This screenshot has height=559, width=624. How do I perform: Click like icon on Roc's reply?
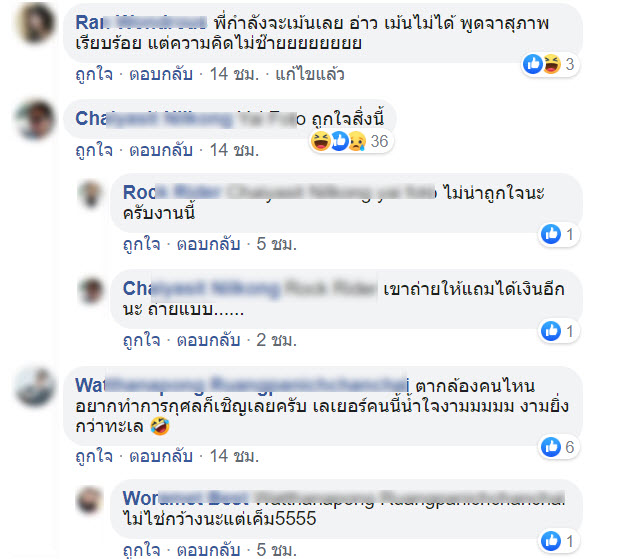[551, 234]
